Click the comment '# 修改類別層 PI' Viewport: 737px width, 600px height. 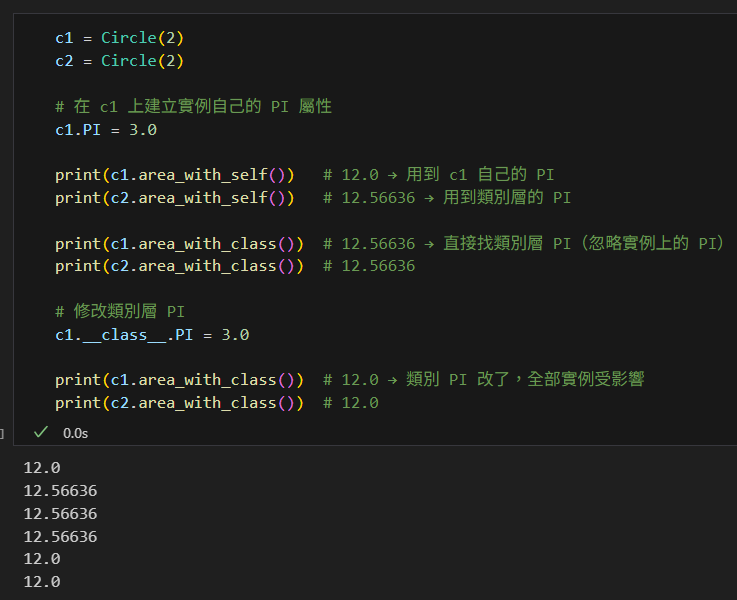coord(120,312)
